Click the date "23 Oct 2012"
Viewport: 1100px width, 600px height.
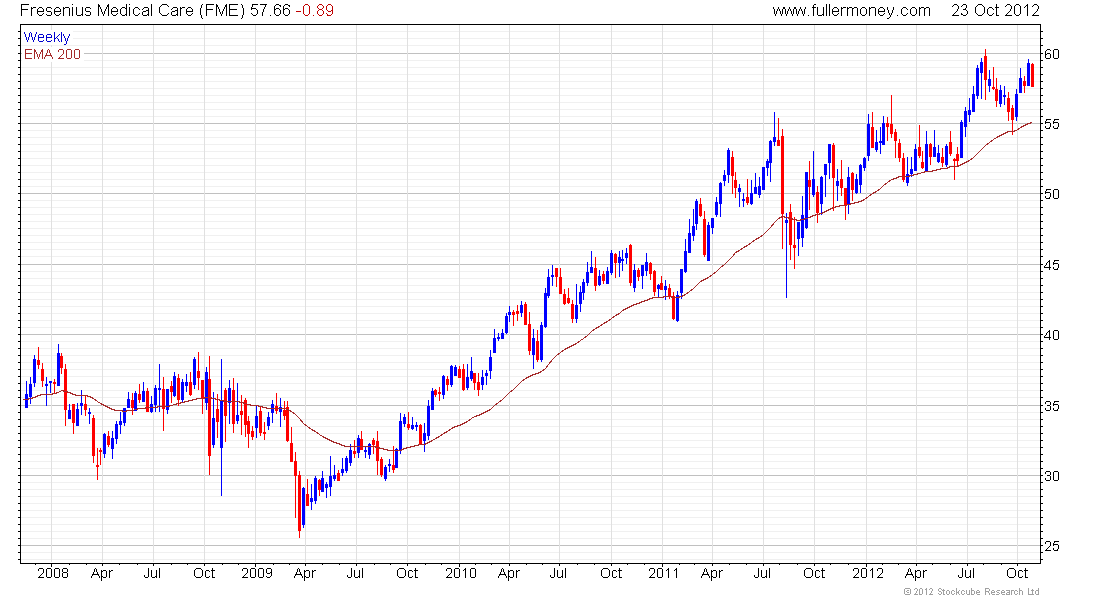click(995, 11)
